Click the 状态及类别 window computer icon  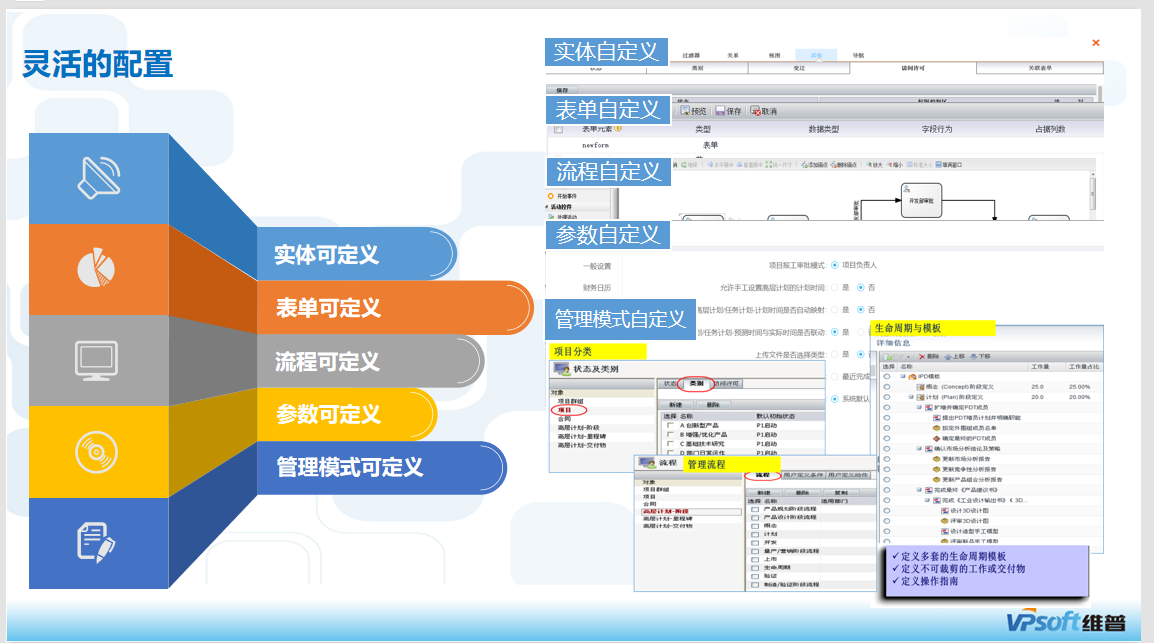coord(562,369)
